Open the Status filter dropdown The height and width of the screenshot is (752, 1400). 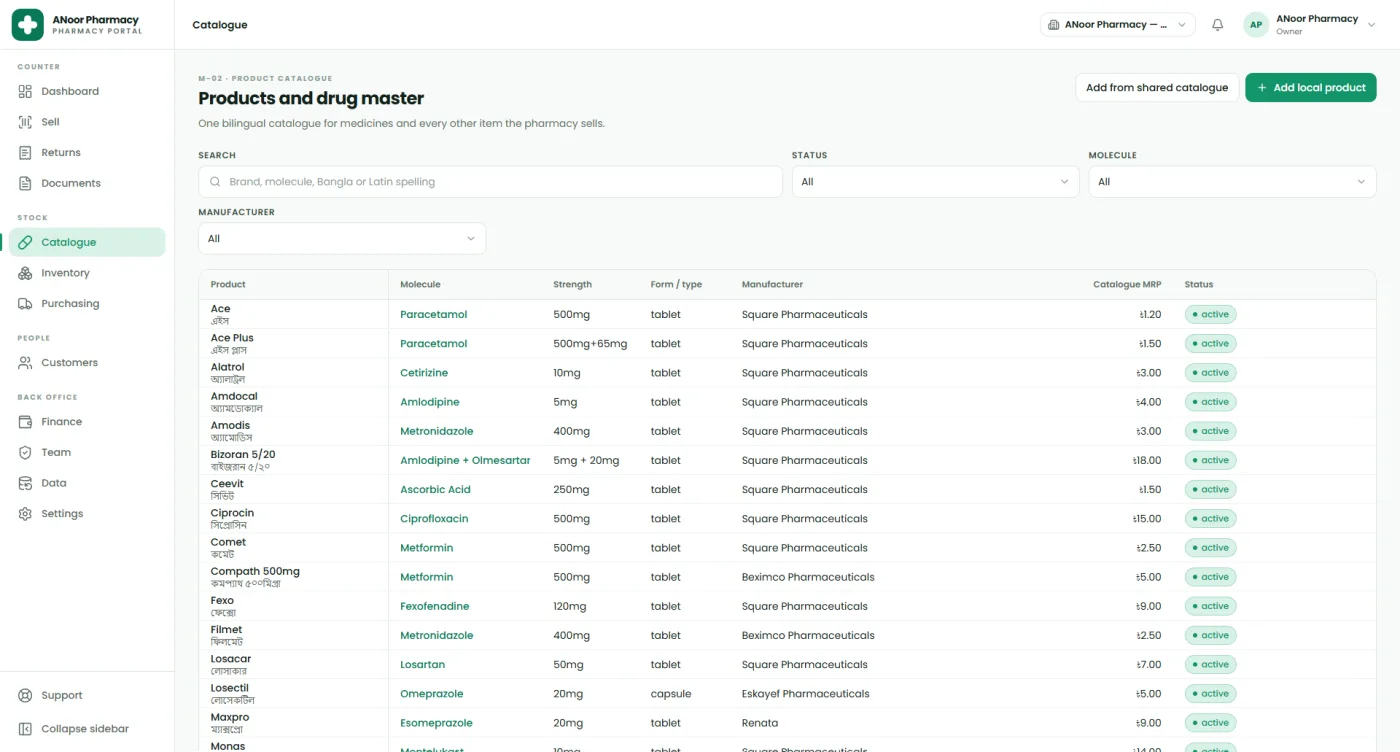pyautogui.click(x=936, y=182)
